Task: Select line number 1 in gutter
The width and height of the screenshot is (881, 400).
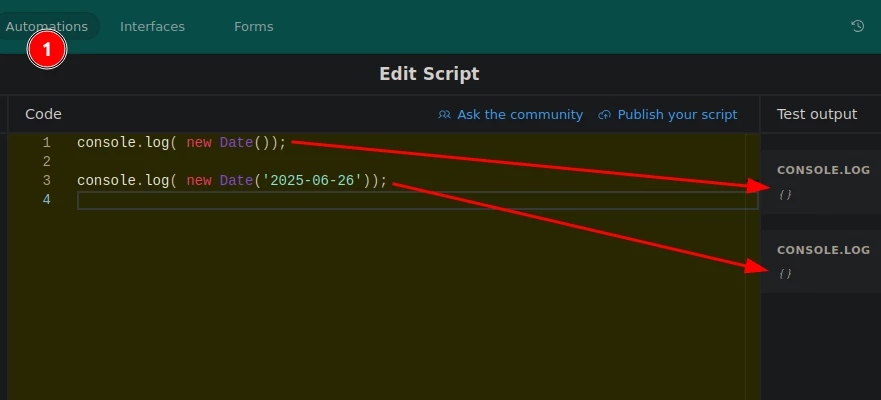Action: (47, 143)
